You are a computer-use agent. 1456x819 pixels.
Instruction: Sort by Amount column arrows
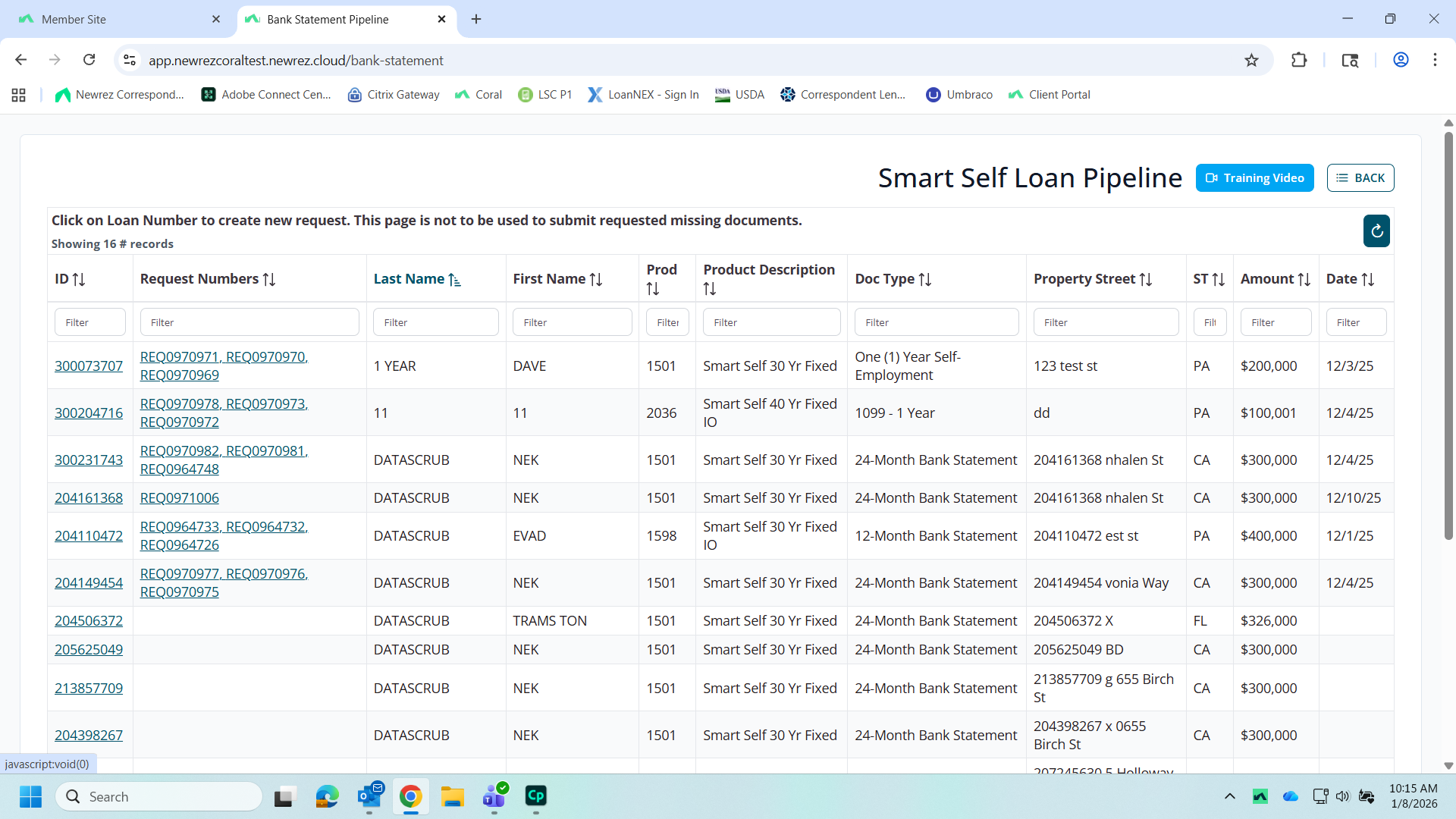pos(1304,280)
